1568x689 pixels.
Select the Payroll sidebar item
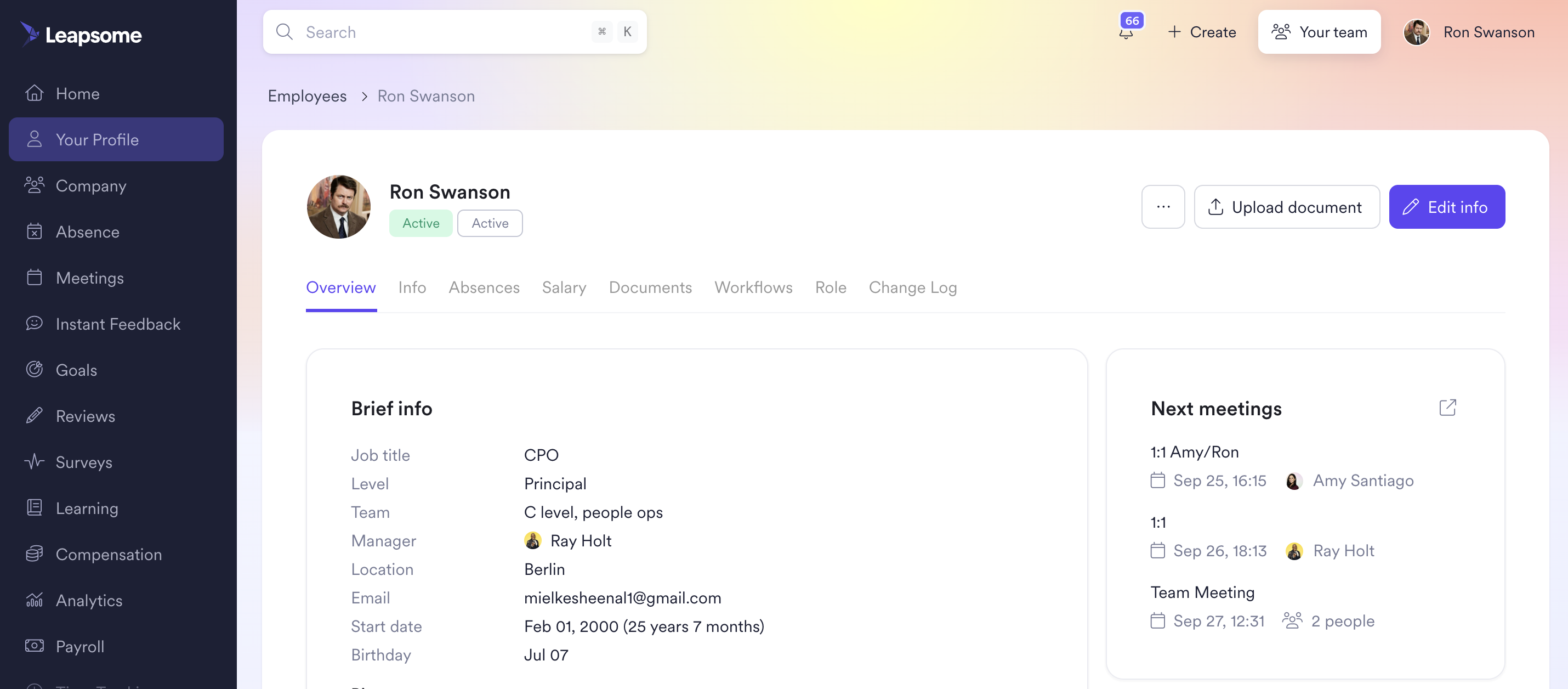click(81, 646)
